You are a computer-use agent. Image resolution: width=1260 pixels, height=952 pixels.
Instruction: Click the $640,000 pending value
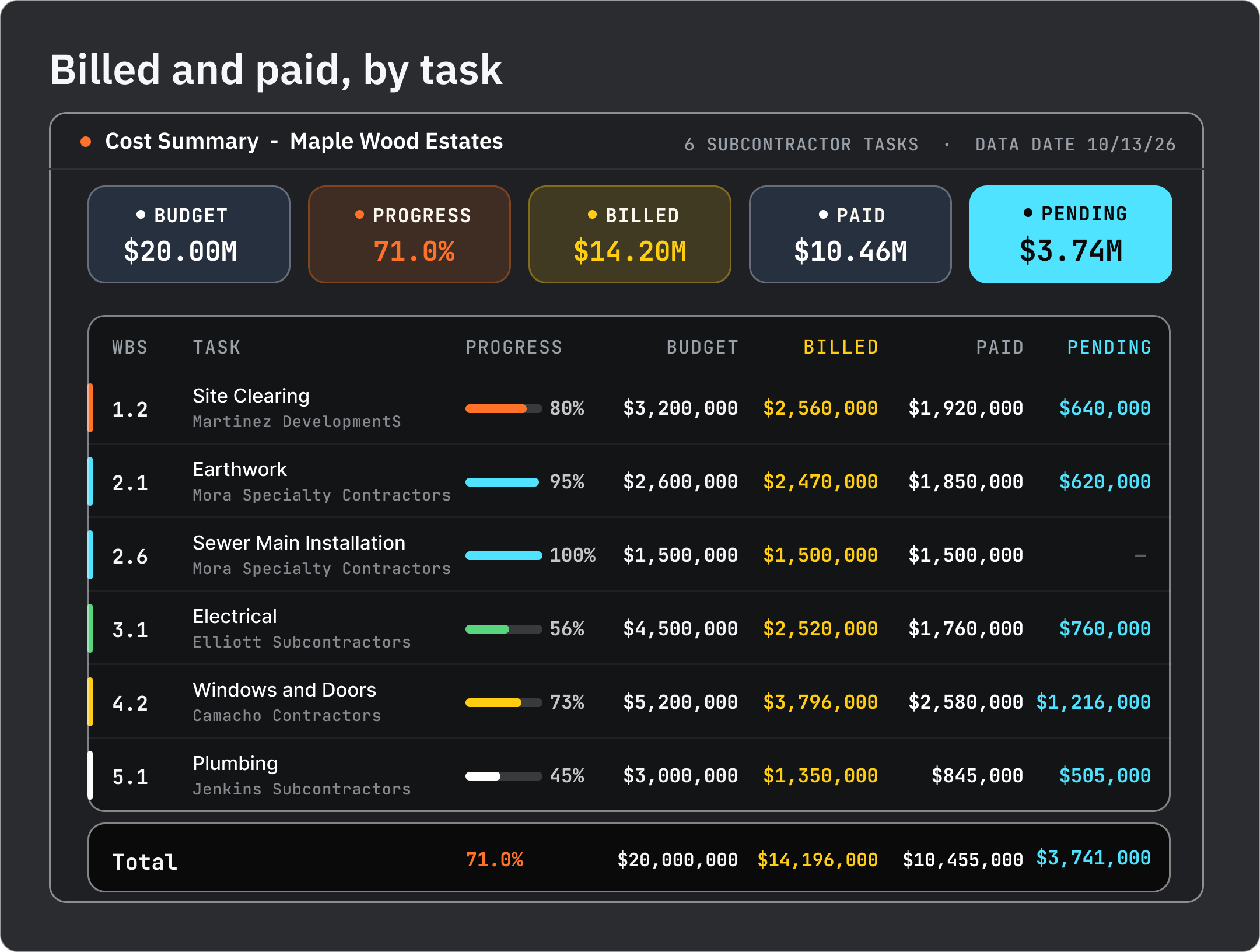pyautogui.click(x=1105, y=408)
